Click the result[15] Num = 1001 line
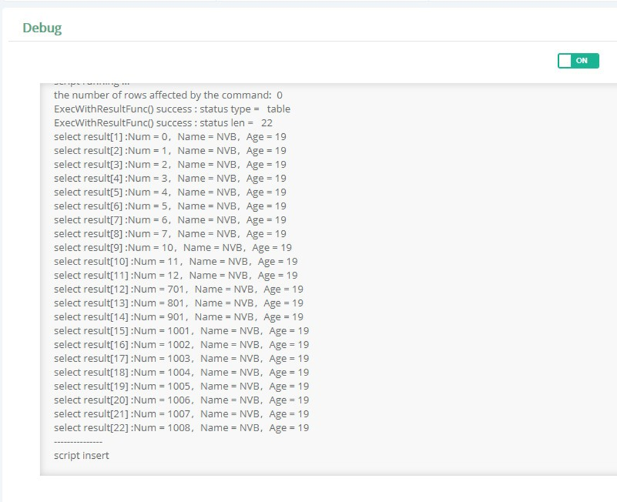617x502 pixels. tap(181, 331)
